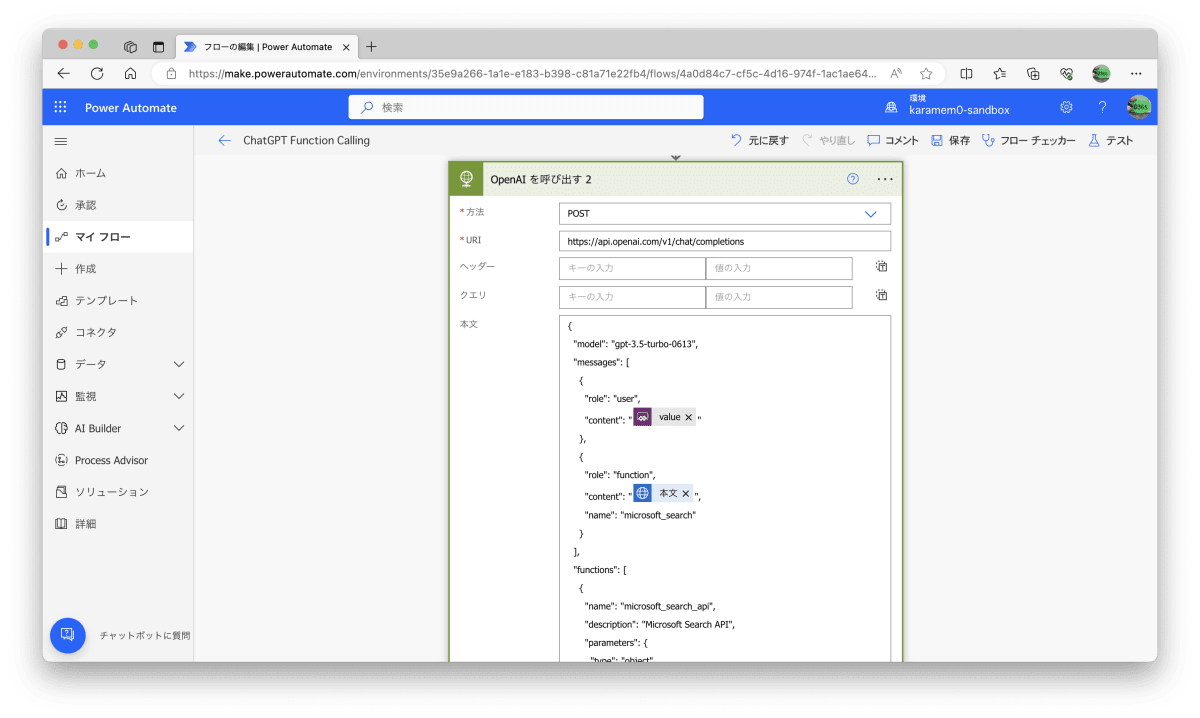Open help question mark in the header

pos(1102,107)
